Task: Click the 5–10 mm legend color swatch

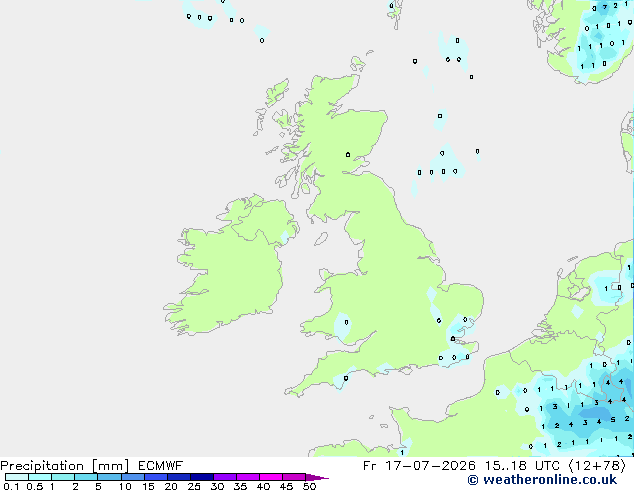Action: click(109, 477)
